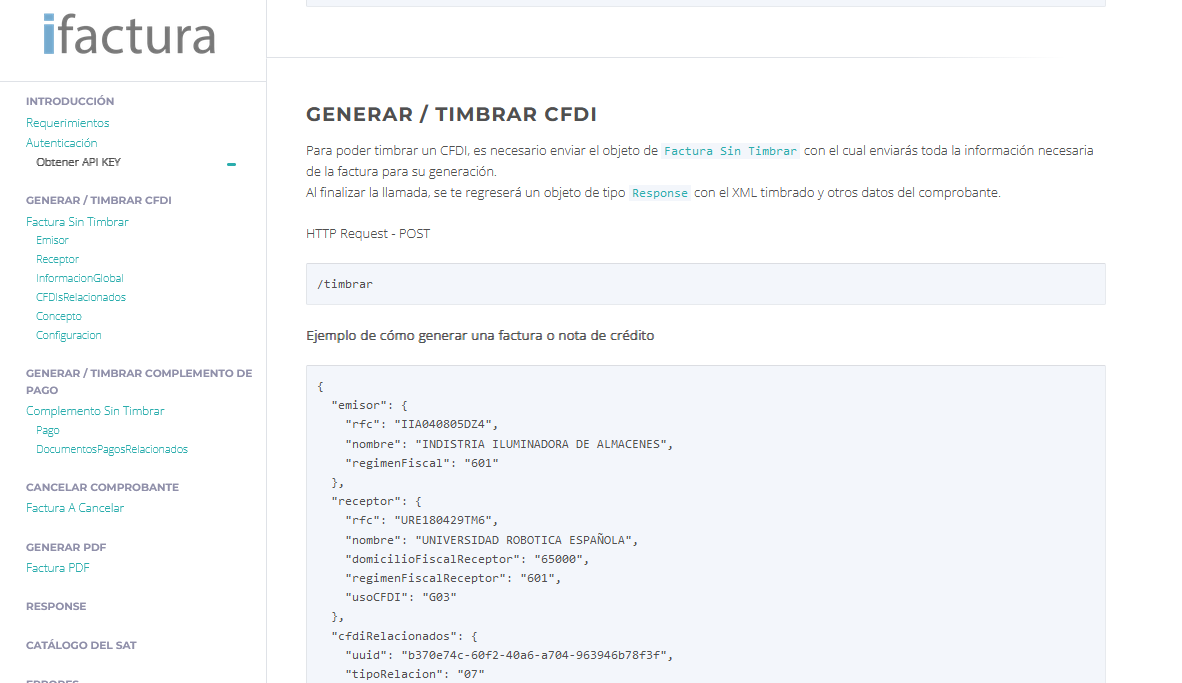Click the /timbrar endpoint code block

pyautogui.click(x=705, y=284)
